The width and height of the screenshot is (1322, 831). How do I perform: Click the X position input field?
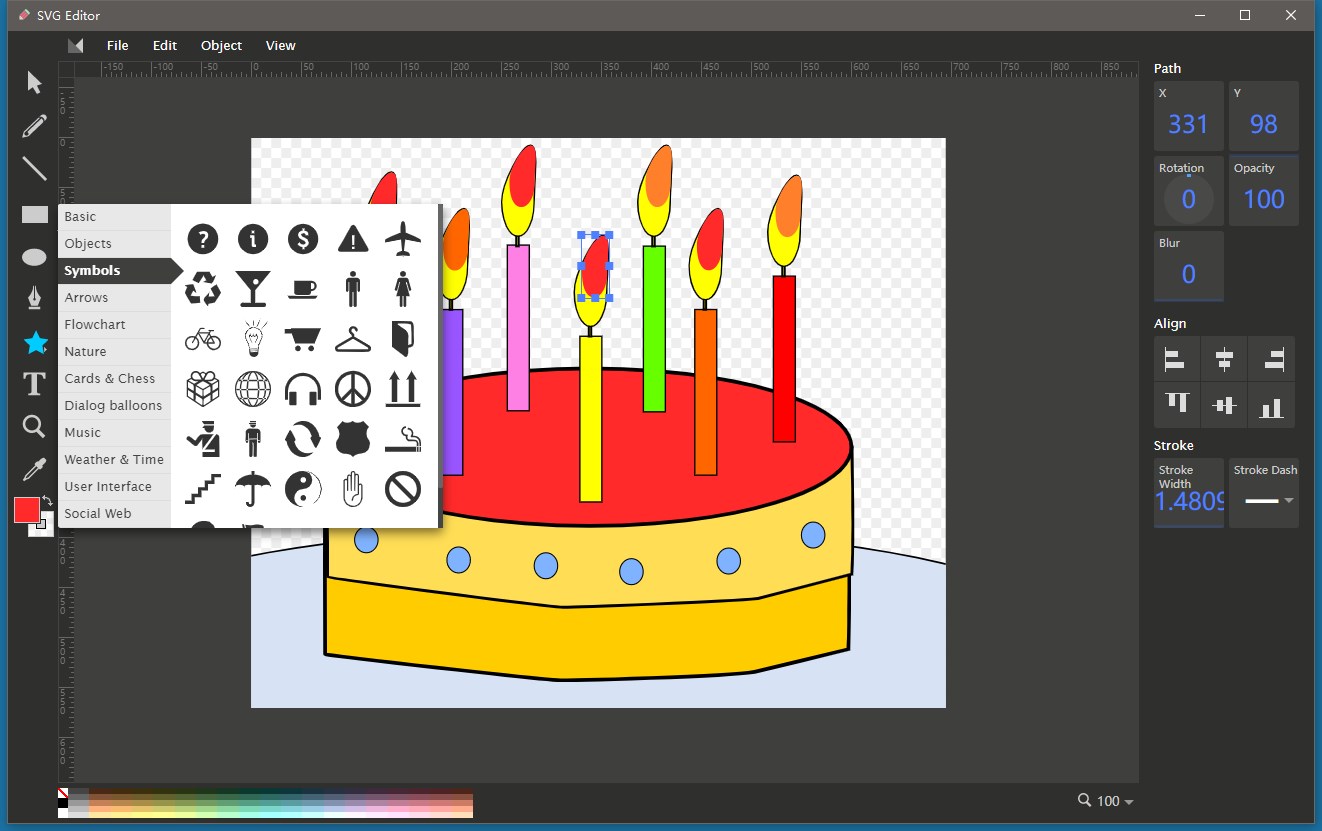(1188, 116)
